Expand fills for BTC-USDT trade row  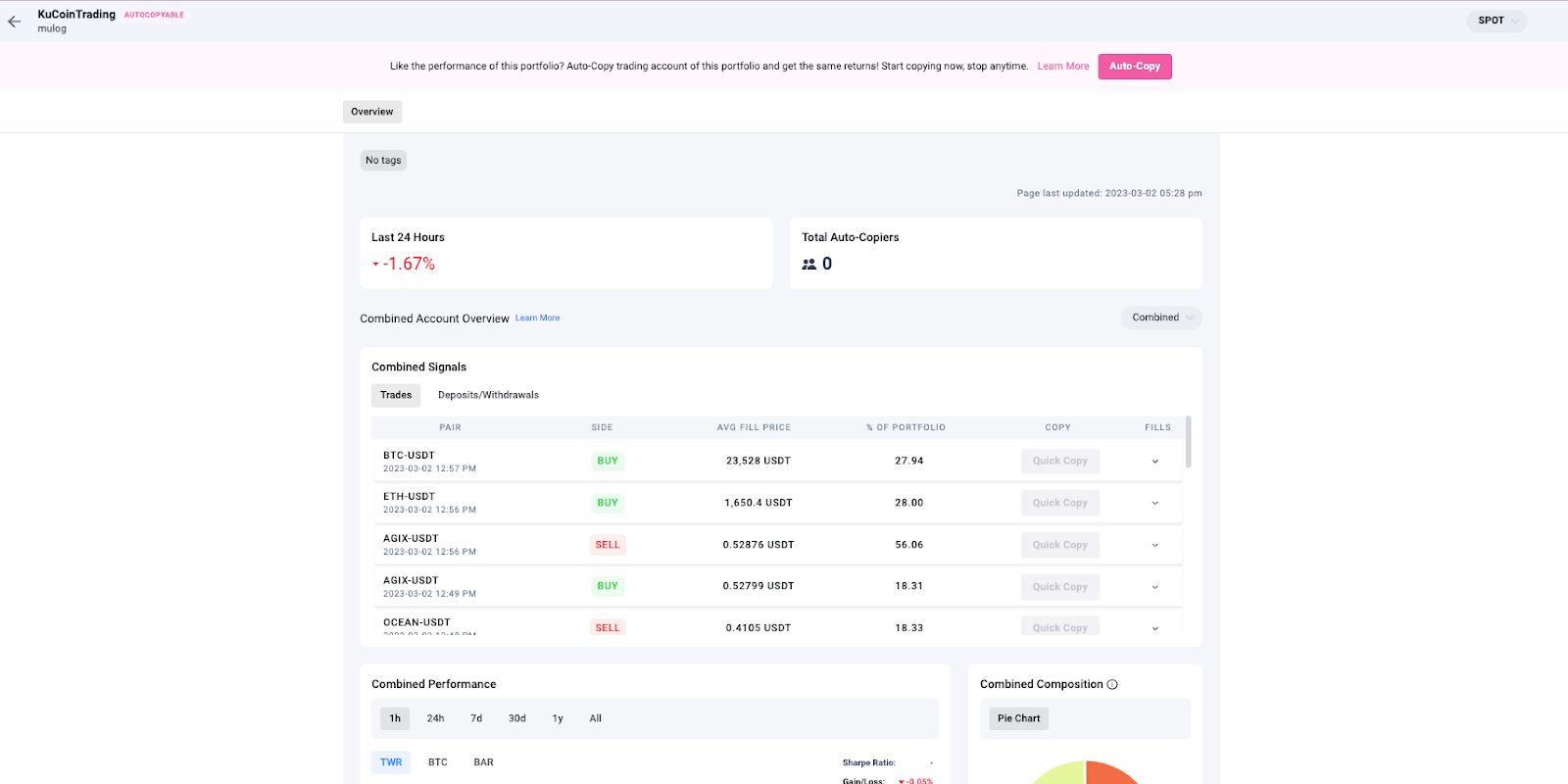tap(1155, 462)
